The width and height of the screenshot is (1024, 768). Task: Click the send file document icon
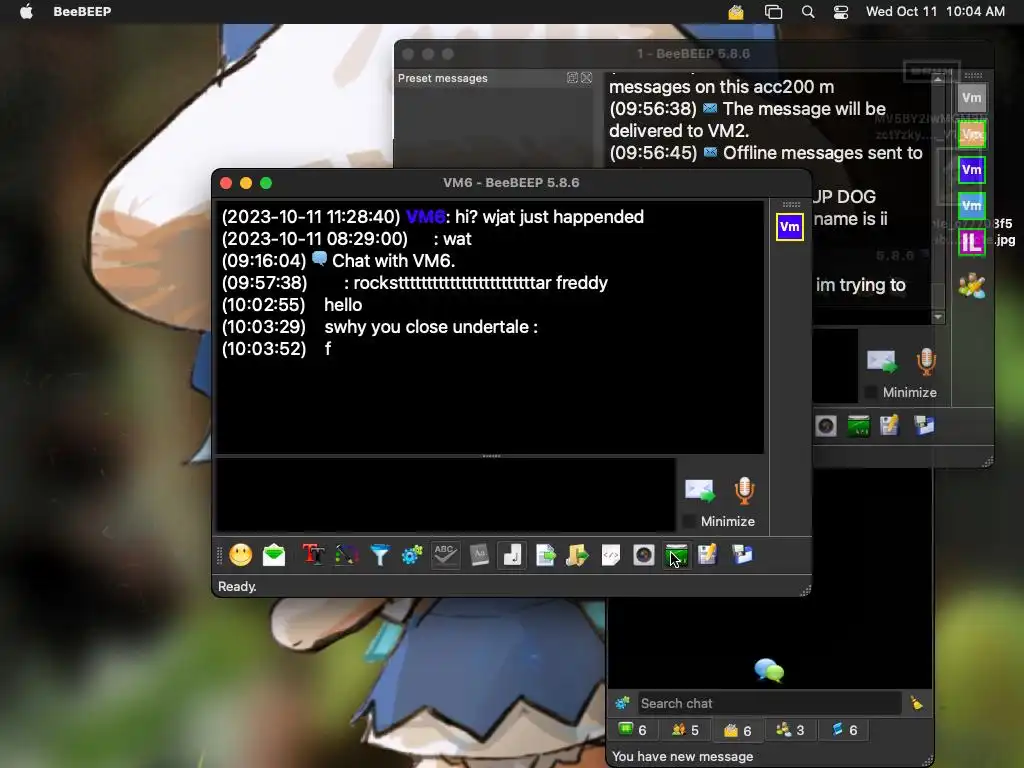click(545, 555)
